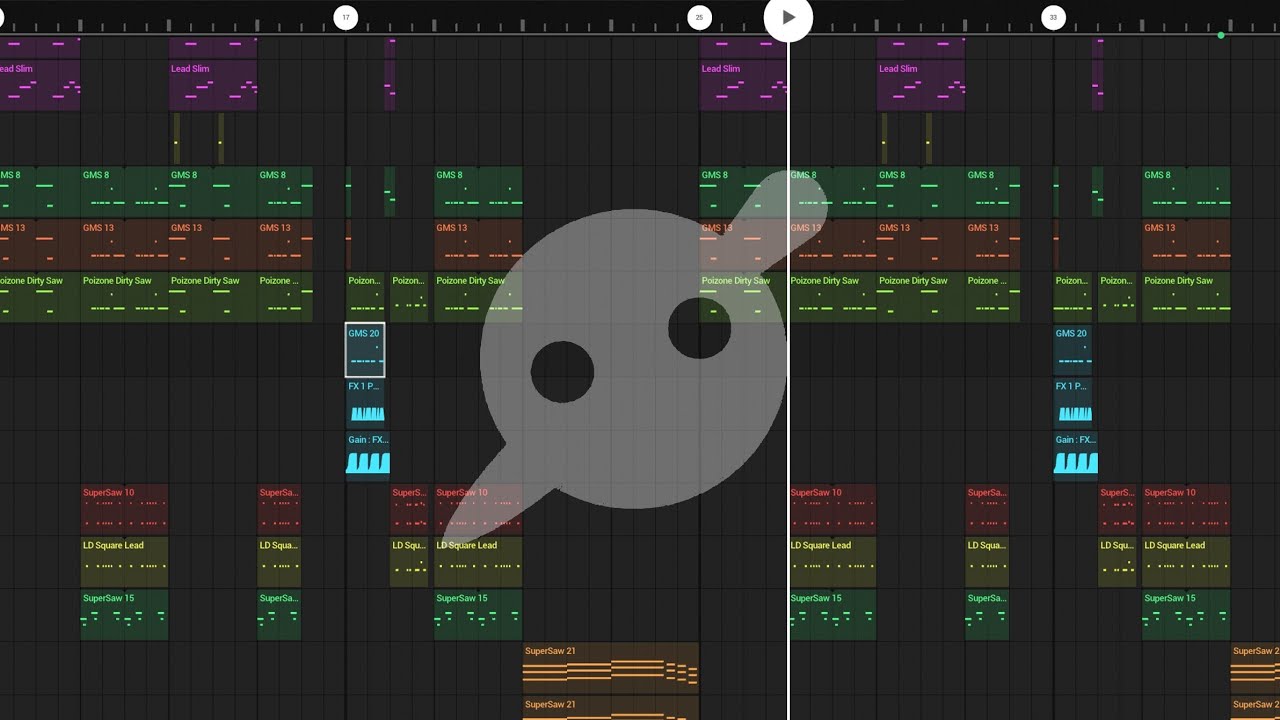1280x720 pixels.
Task: Select the FX 1 P clip below marker 33
Action: click(x=1073, y=403)
